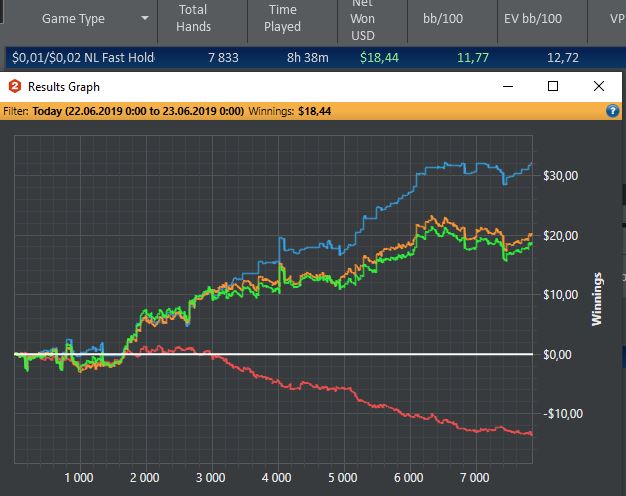The width and height of the screenshot is (626, 496).
Task: Click the 3 000 hands axis label
Action: (x=210, y=478)
